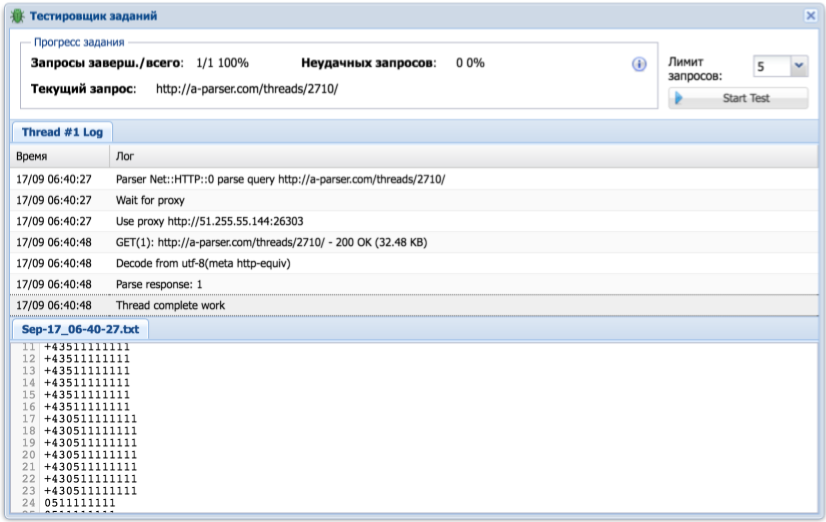
Task: Click line 14 of the results output
Action: pos(87,383)
